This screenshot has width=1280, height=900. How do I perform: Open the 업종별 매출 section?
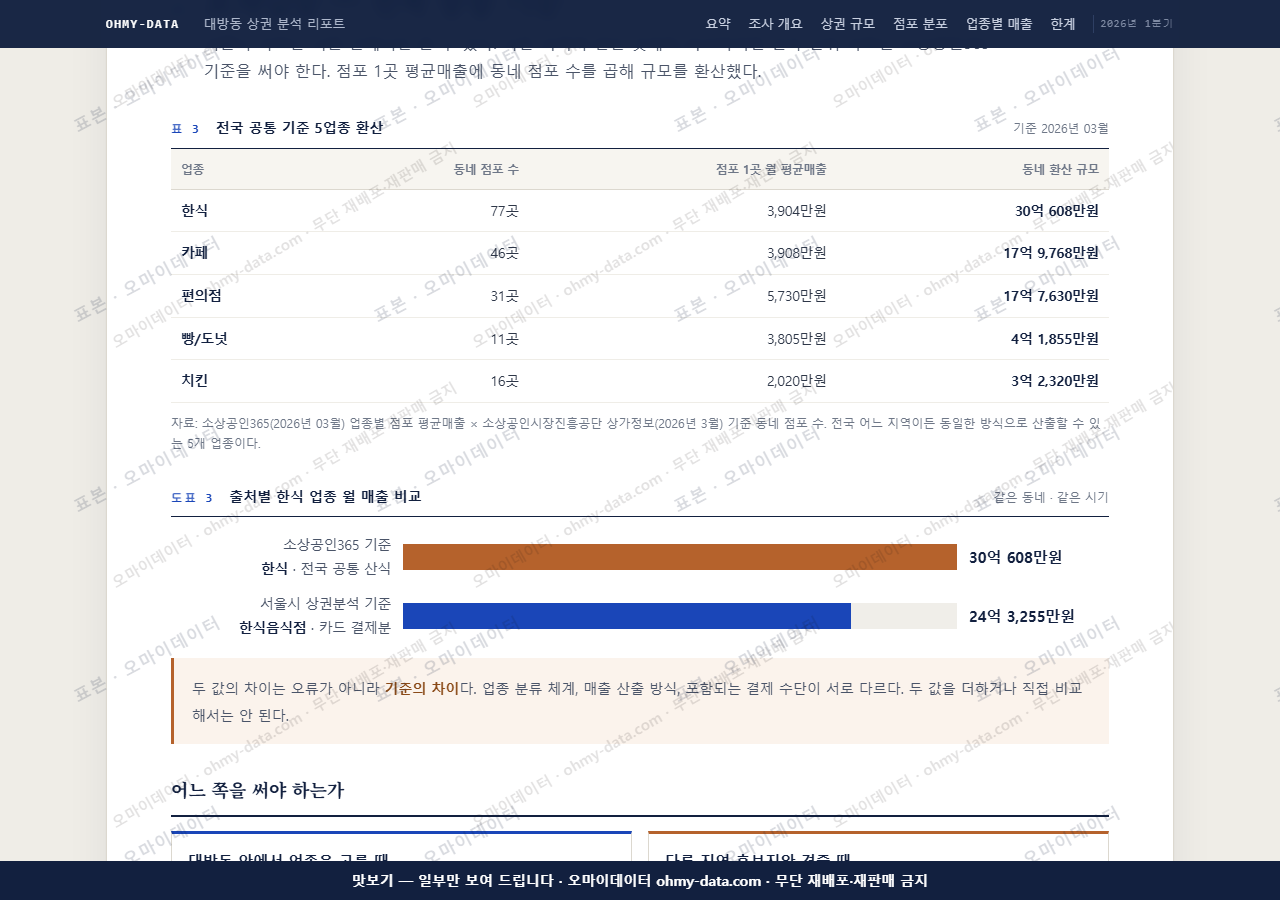coord(999,24)
